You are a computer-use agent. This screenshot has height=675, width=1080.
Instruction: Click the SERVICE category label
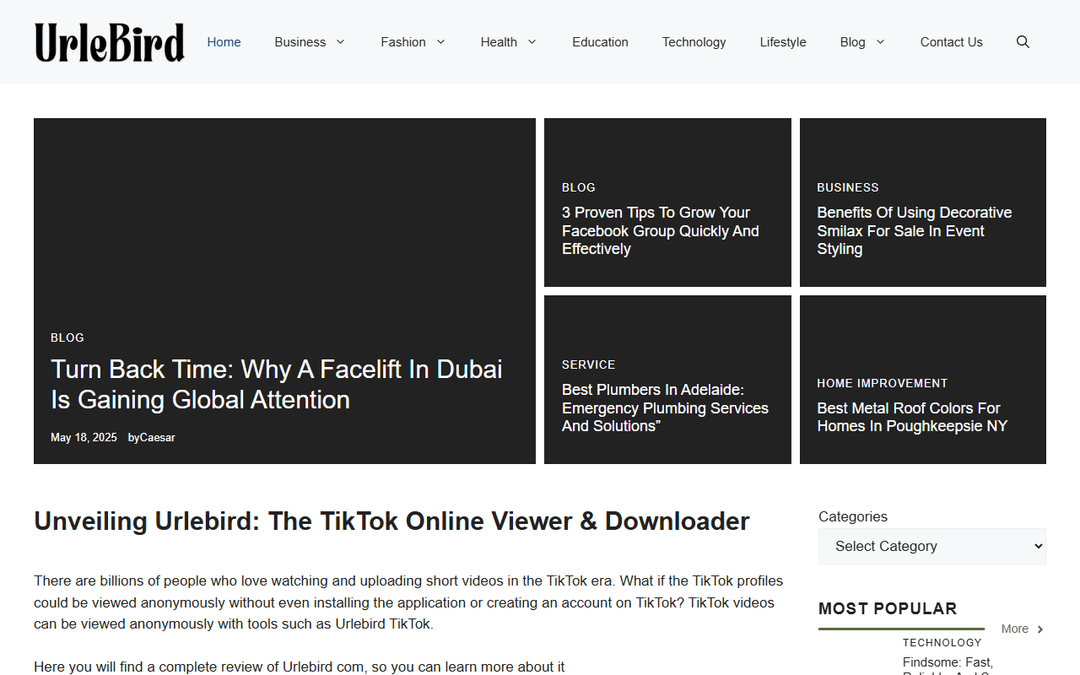pyautogui.click(x=588, y=364)
